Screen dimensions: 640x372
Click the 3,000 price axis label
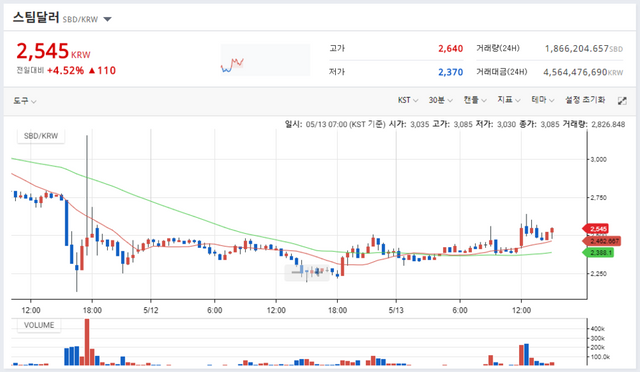coord(598,159)
